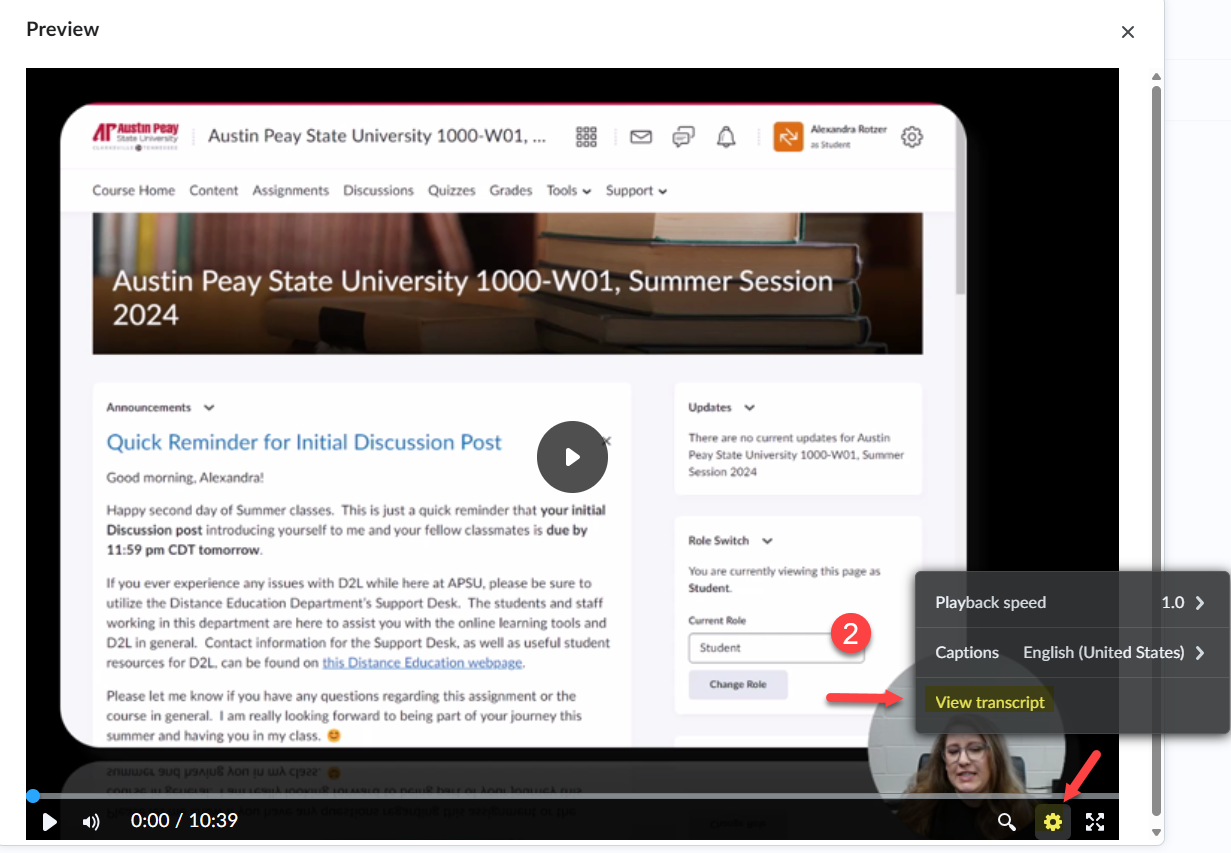This screenshot has width=1231, height=853.
Task: Collapse the Announcements section chevron
Action: [x=208, y=407]
